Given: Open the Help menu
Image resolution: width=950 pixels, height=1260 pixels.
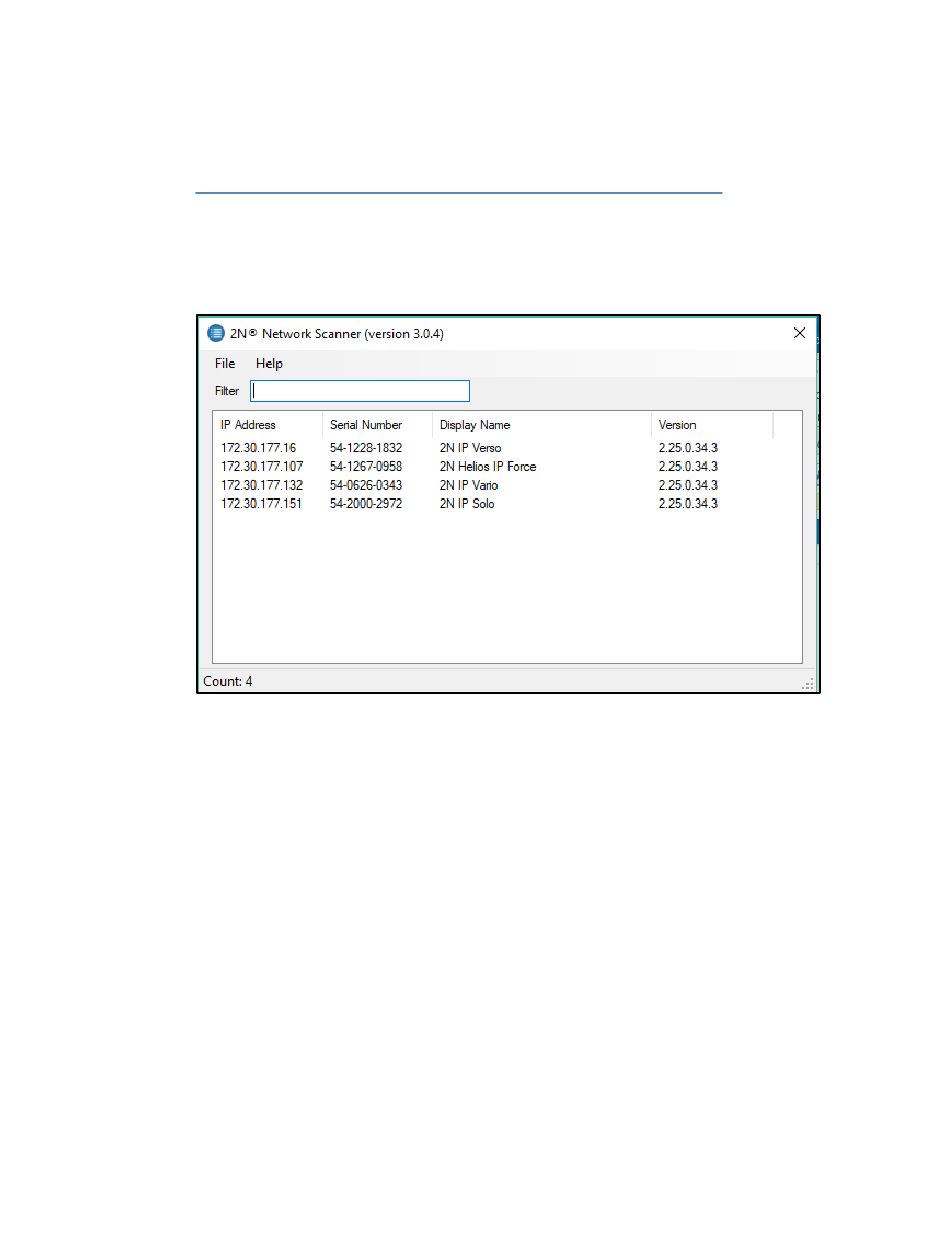Looking at the screenshot, I should coord(269,363).
